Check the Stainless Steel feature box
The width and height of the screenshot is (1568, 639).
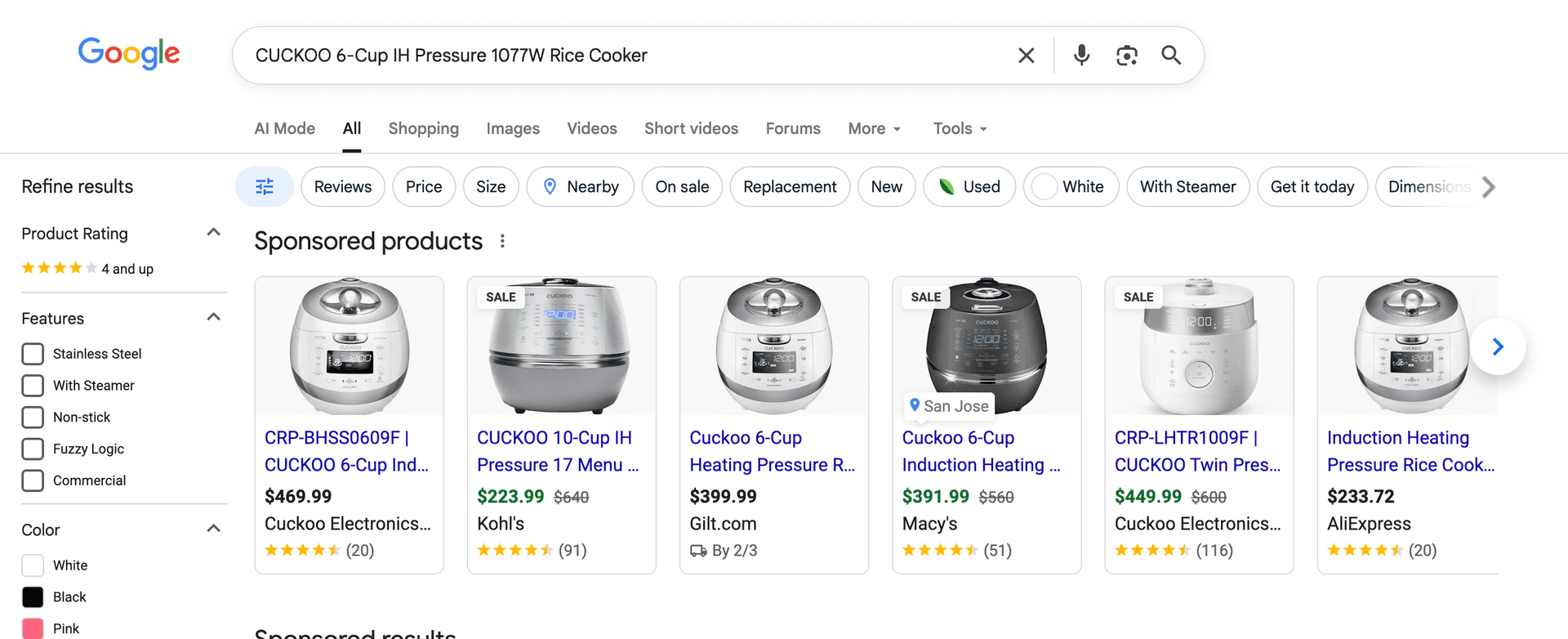click(33, 354)
